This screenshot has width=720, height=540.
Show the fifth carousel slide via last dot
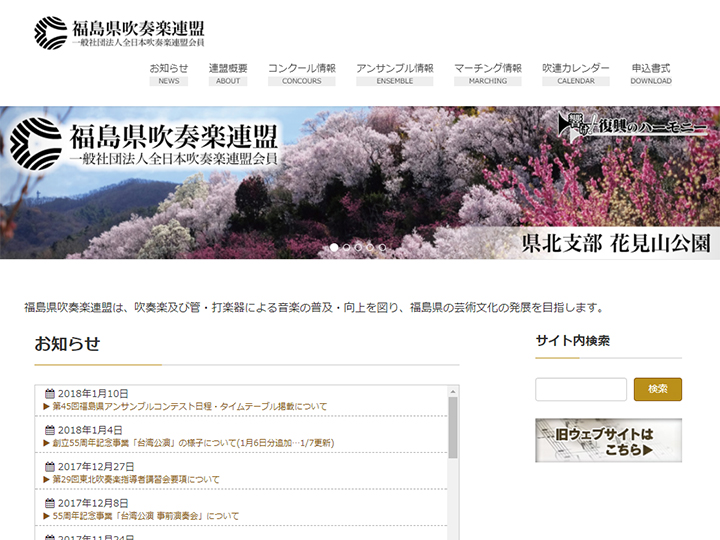pyautogui.click(x=382, y=247)
